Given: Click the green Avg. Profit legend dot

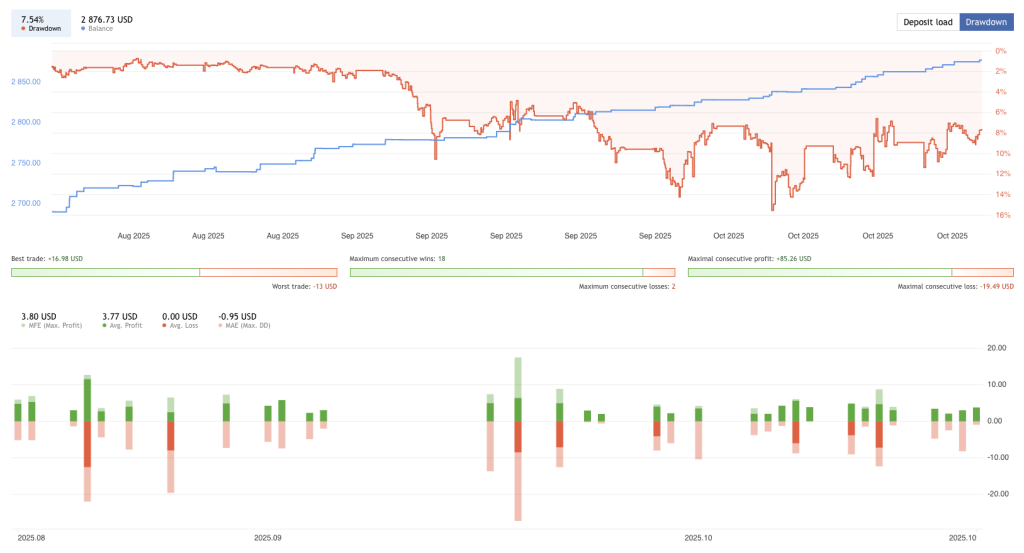Looking at the screenshot, I should point(104,326).
